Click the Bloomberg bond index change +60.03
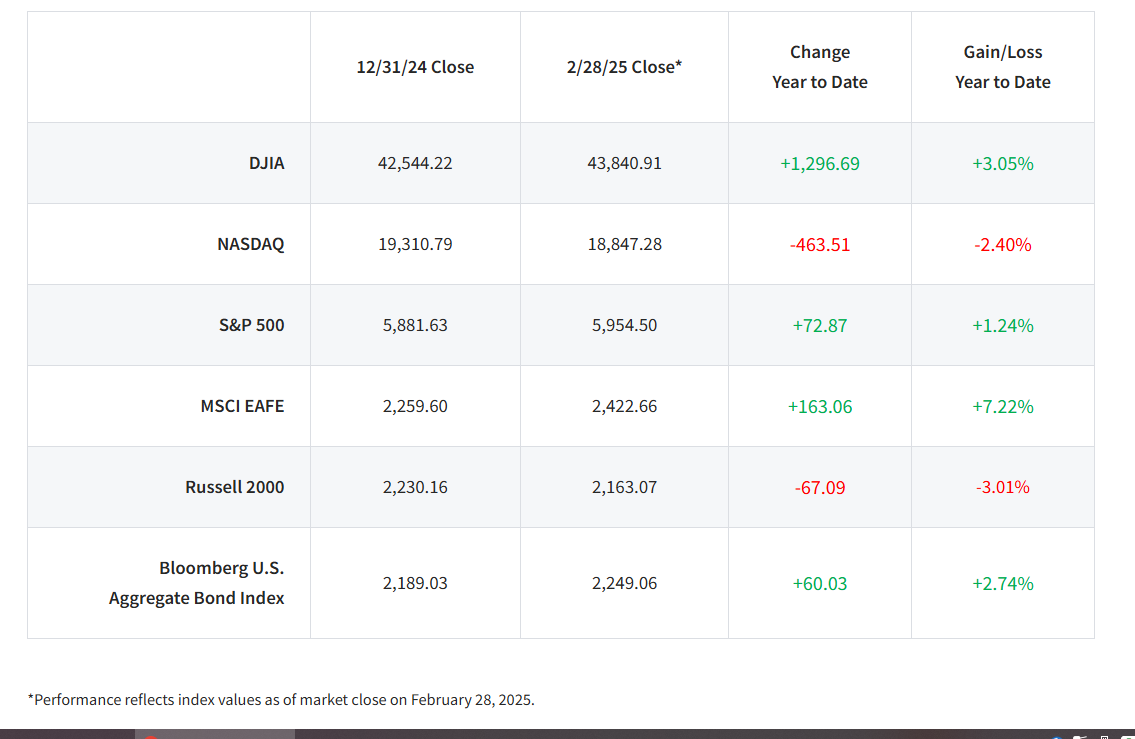This screenshot has height=739, width=1135. point(819,583)
